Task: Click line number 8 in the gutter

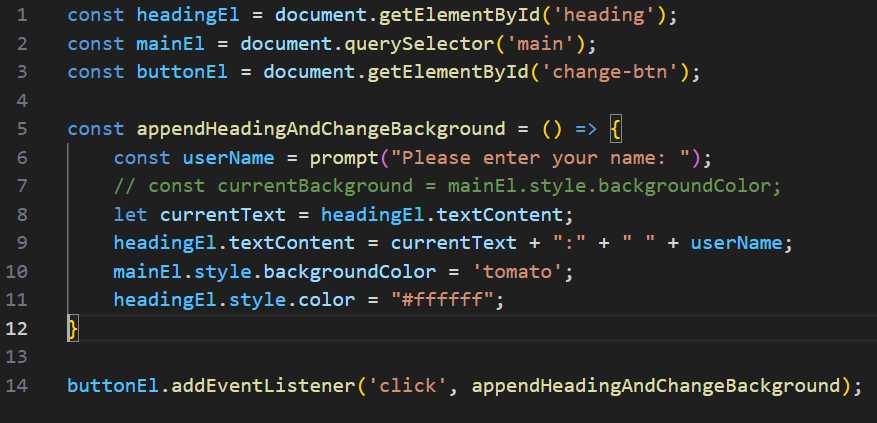Action: tap(22, 214)
